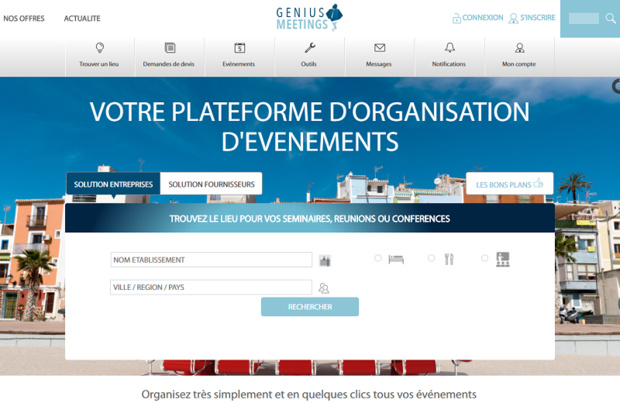Viewport: 620px width, 403px height.
Task: Open Les Bons Plans button
Action: point(509,184)
